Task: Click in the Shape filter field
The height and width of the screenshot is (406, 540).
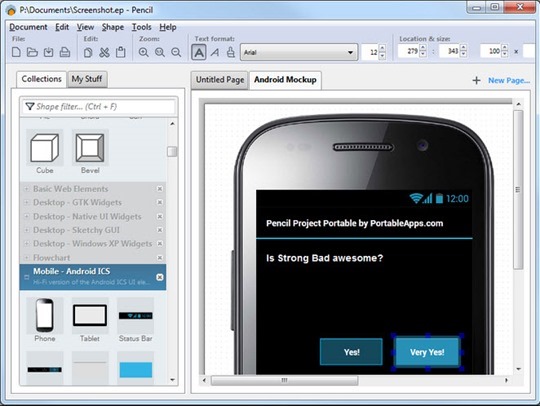Action: coord(99,107)
